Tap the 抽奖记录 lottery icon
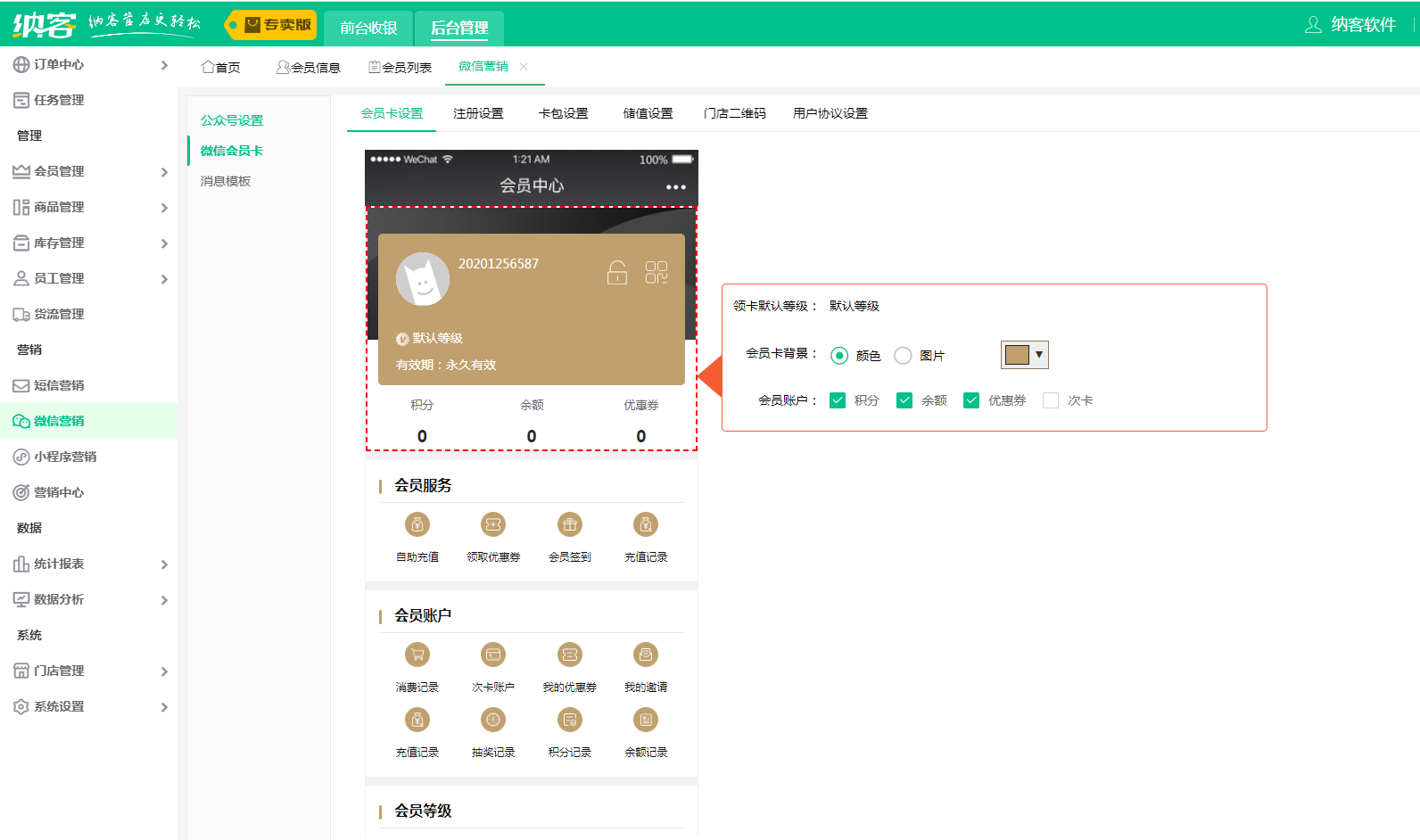The width and height of the screenshot is (1420, 840). pos(493,721)
